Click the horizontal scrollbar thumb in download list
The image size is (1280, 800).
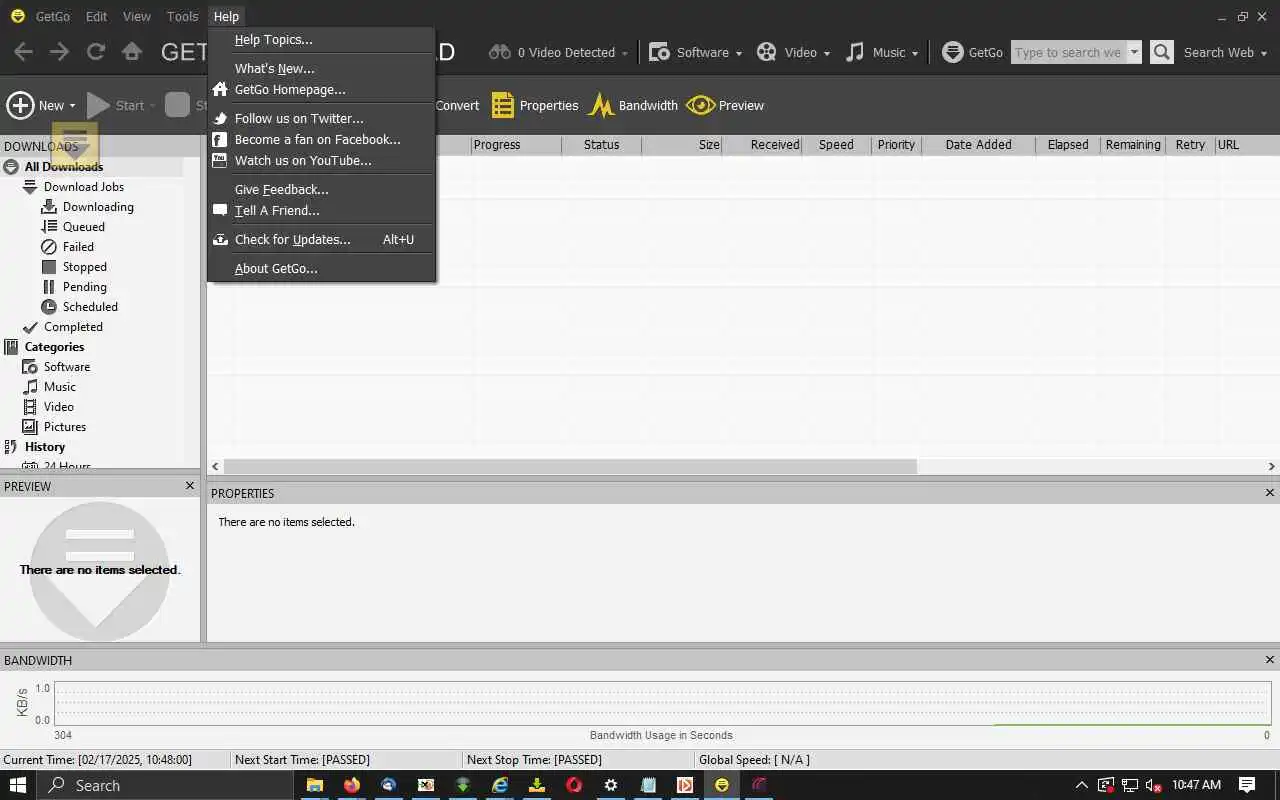tap(570, 467)
